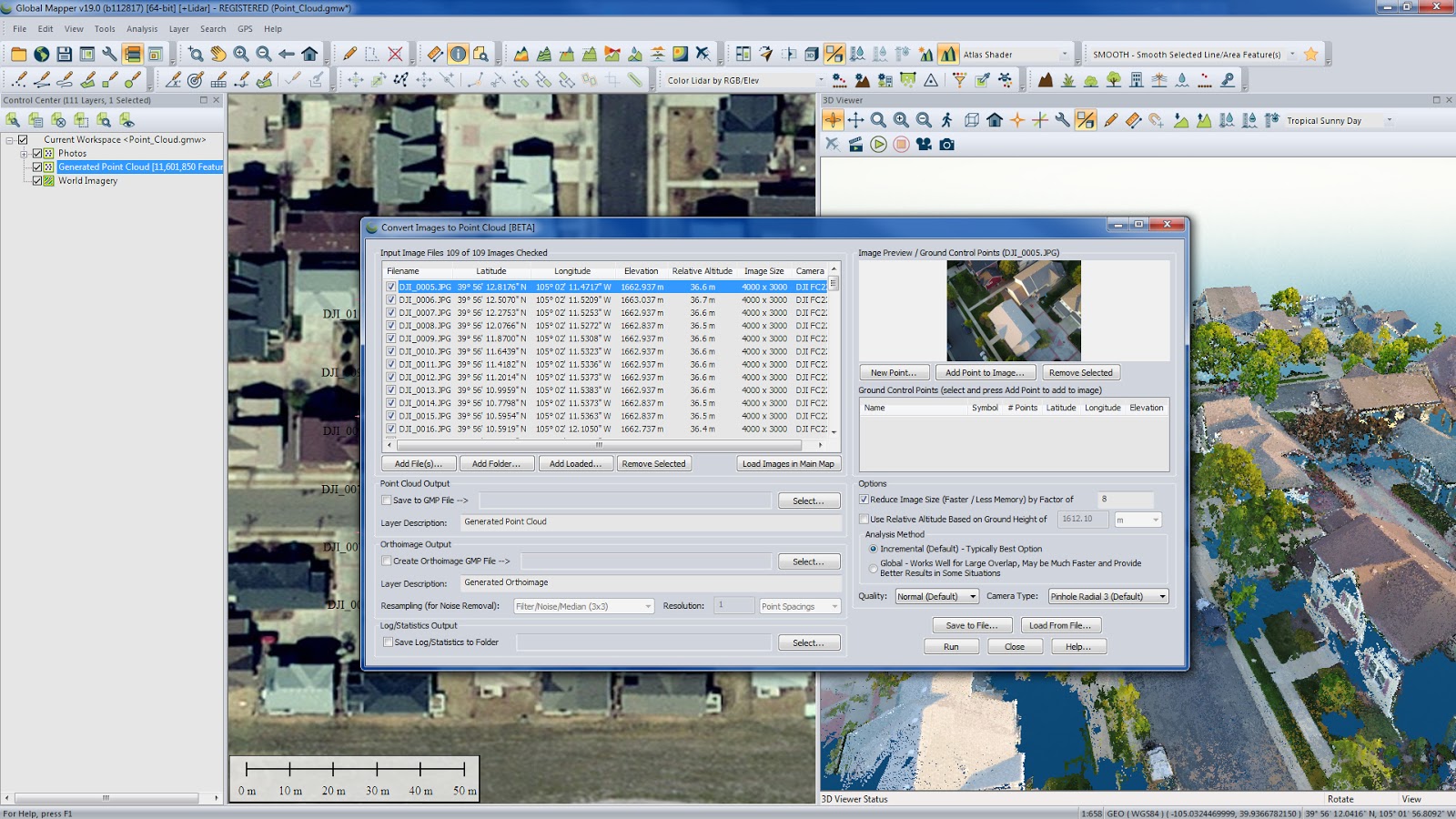Click the Add Folder... button
Viewport: 1456px width, 819px height.
pyautogui.click(x=496, y=464)
